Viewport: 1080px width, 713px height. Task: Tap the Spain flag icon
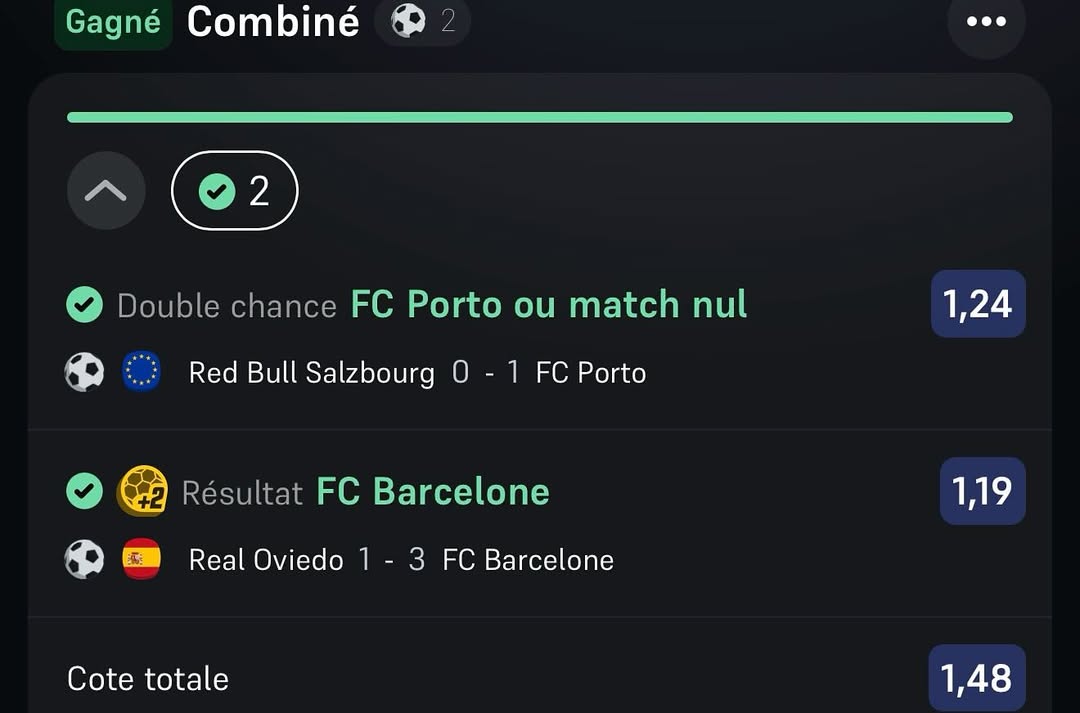click(x=141, y=560)
